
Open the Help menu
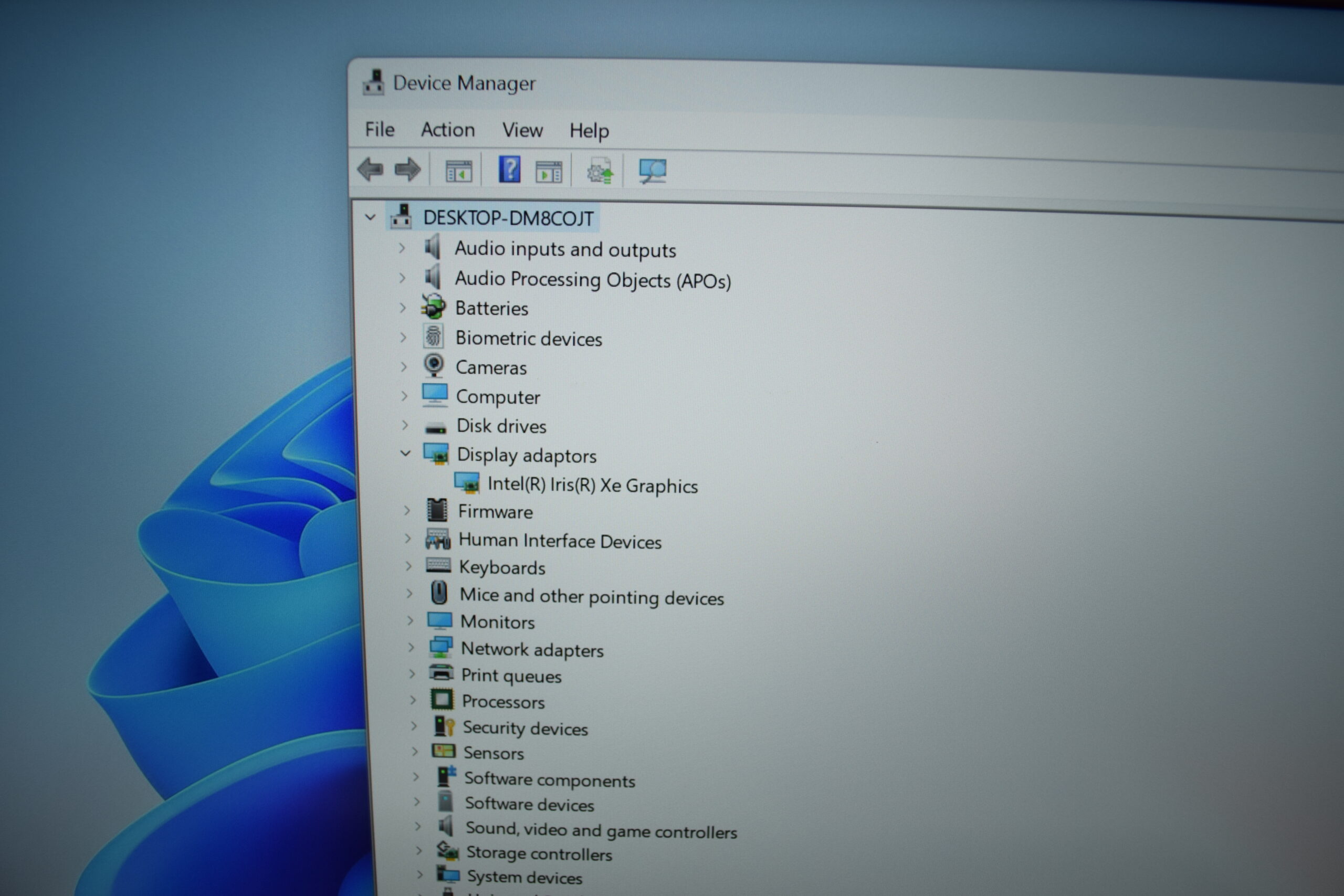589,131
